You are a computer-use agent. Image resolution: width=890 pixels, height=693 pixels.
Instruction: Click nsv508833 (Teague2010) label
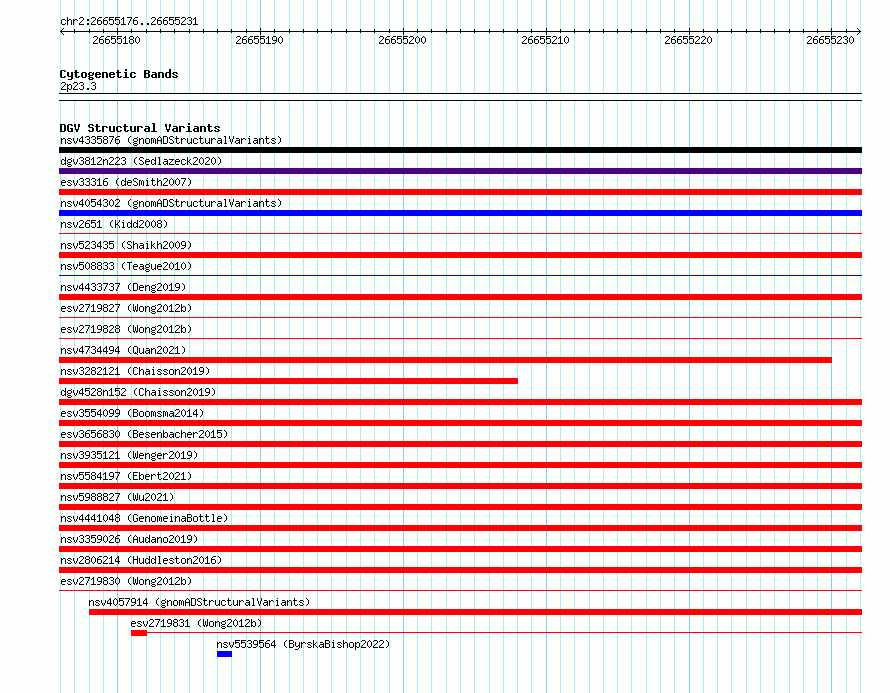click(126, 266)
